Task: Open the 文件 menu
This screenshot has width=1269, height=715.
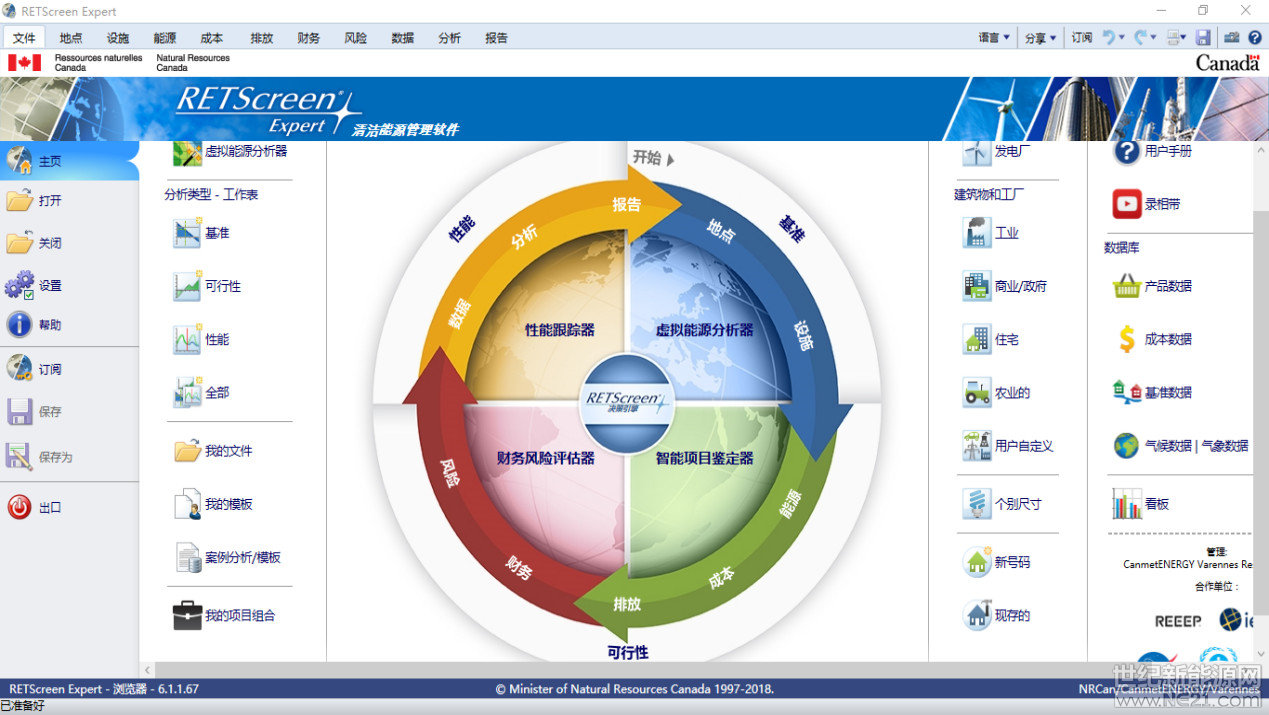Action: [x=24, y=38]
